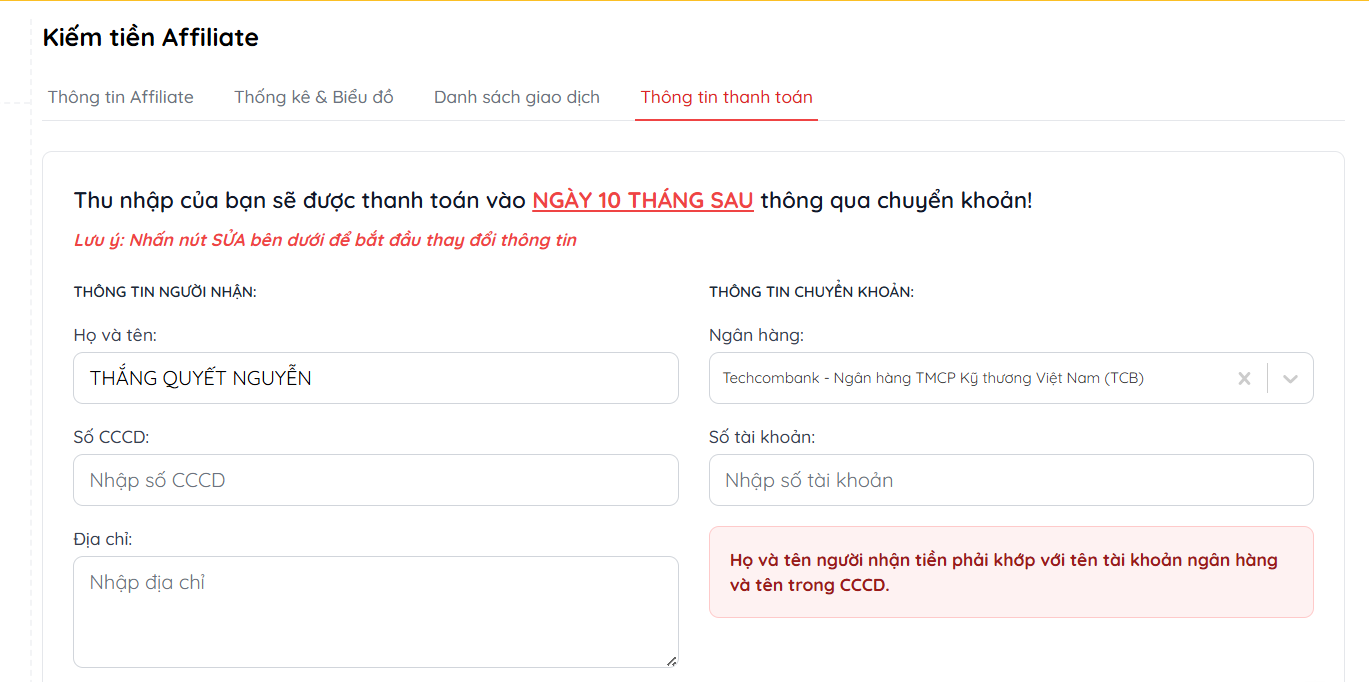Screen dimensions: 1369x682
Task: Clear the selected Techcombank bank with X icon
Action: (x=1244, y=379)
